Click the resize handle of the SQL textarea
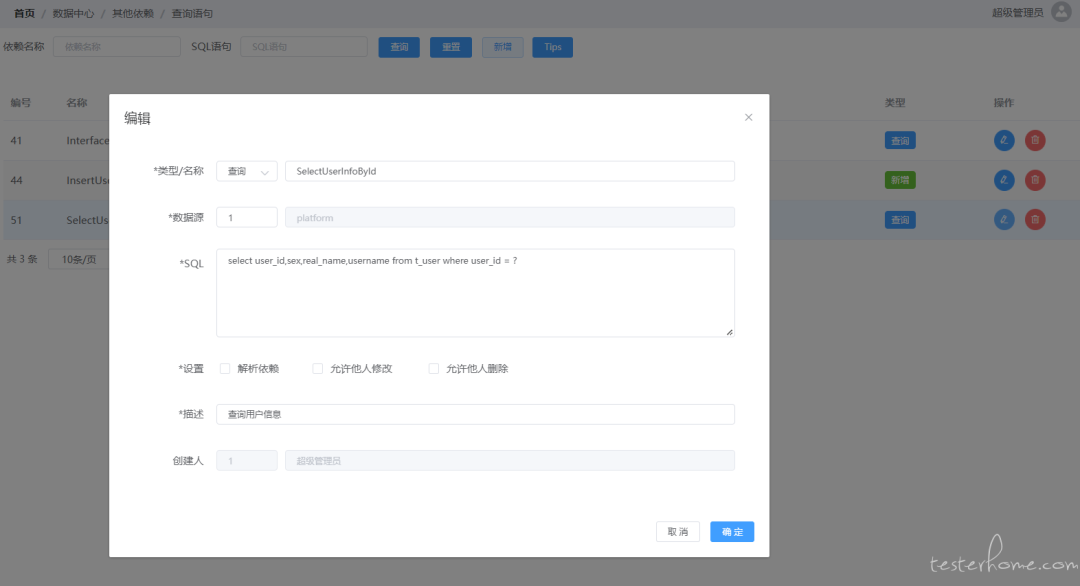The height and width of the screenshot is (586, 1080). [x=729, y=332]
